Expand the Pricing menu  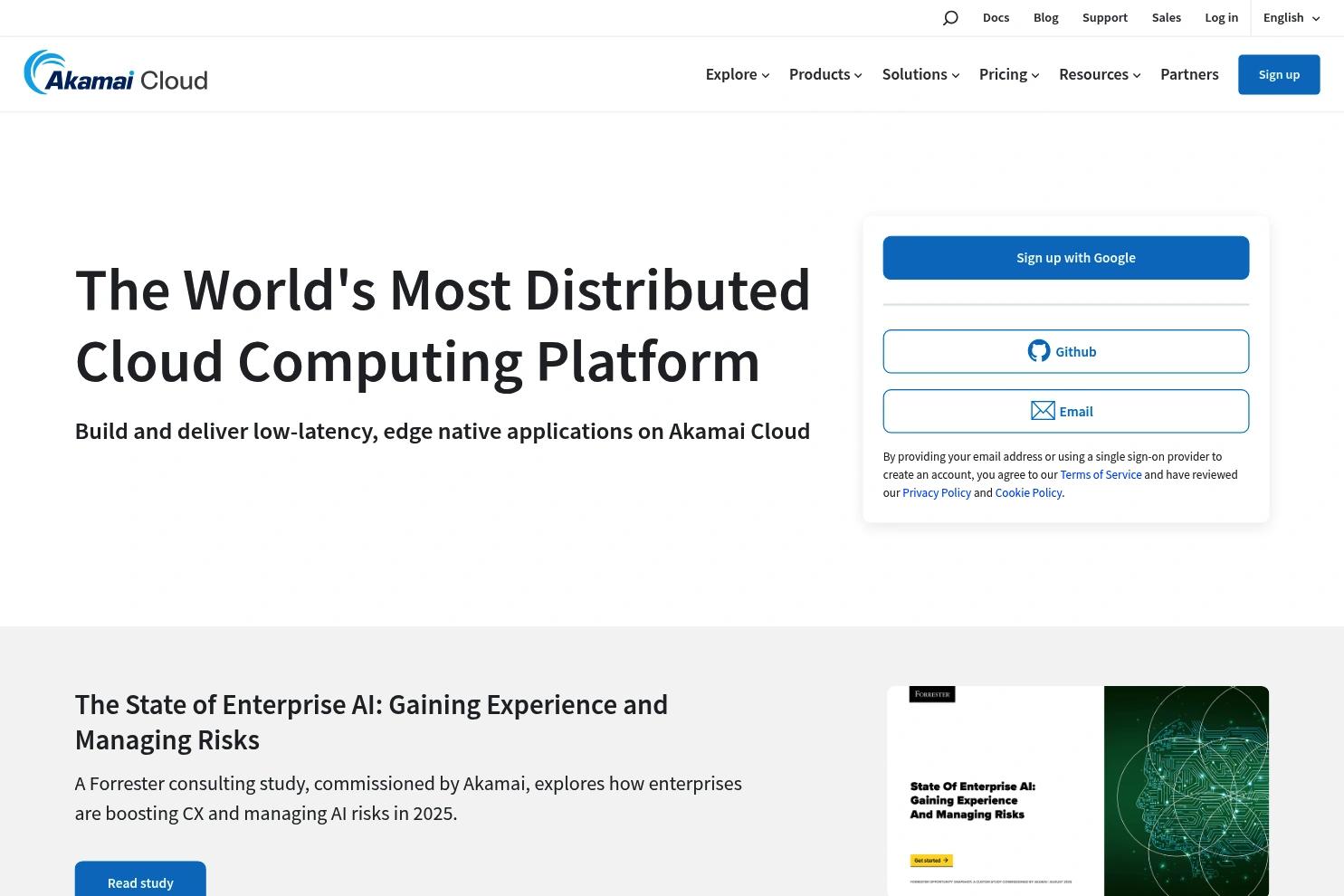(x=1009, y=74)
